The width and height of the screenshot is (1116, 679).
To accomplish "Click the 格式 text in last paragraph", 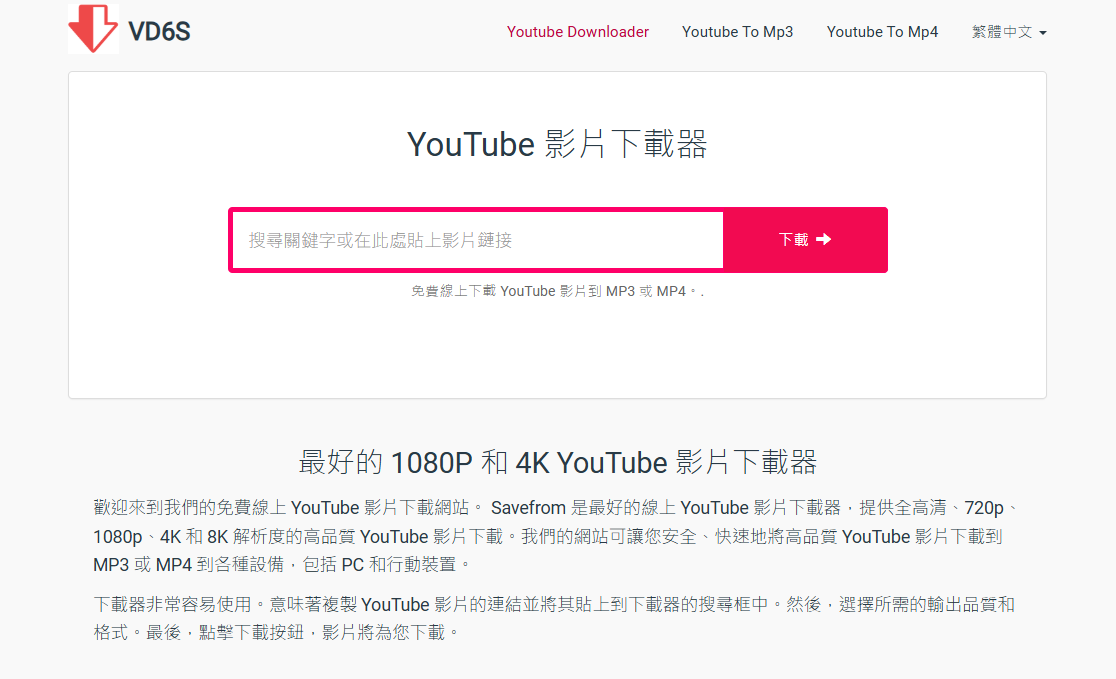I will [x=110, y=632].
